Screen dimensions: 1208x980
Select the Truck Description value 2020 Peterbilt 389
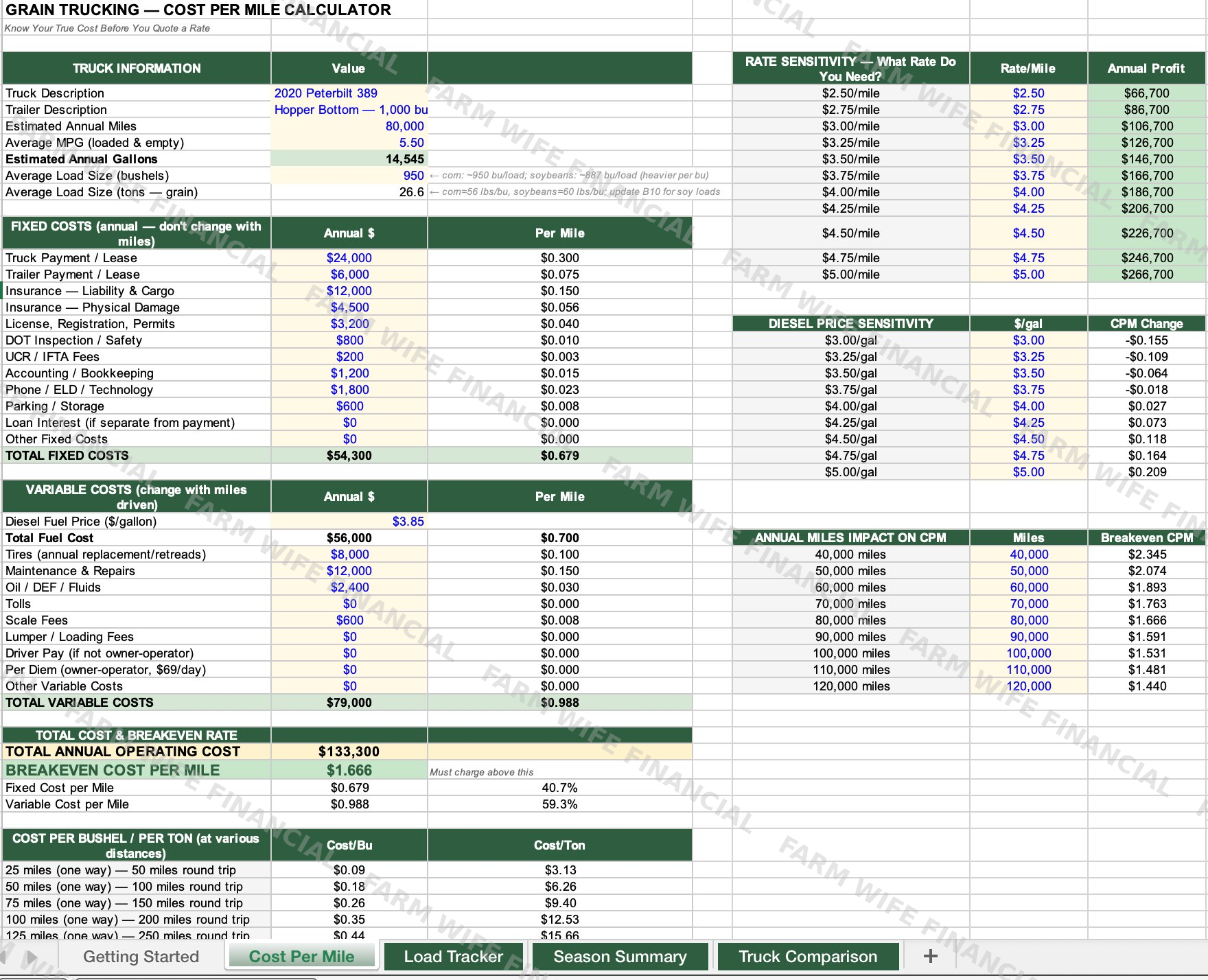pyautogui.click(x=349, y=93)
